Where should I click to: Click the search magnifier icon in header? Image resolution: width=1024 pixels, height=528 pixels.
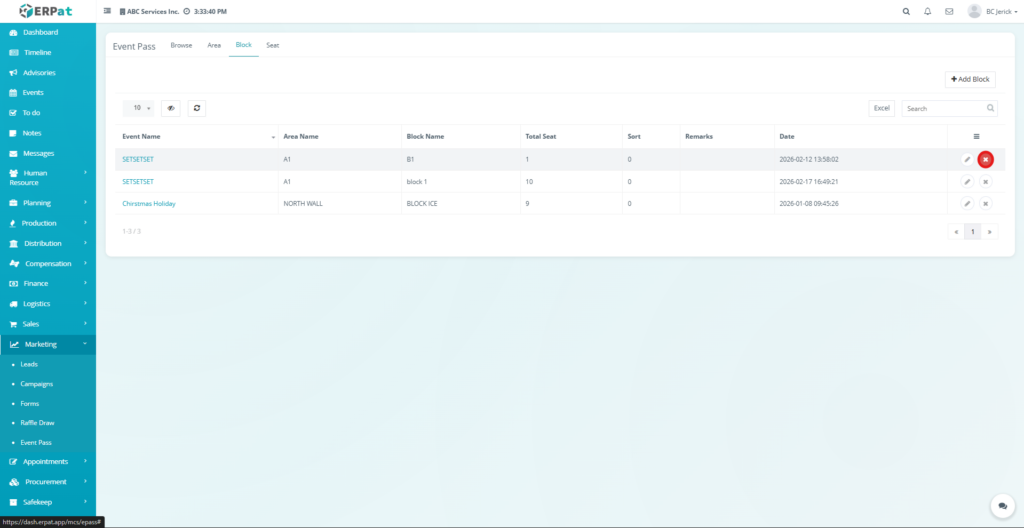click(906, 12)
